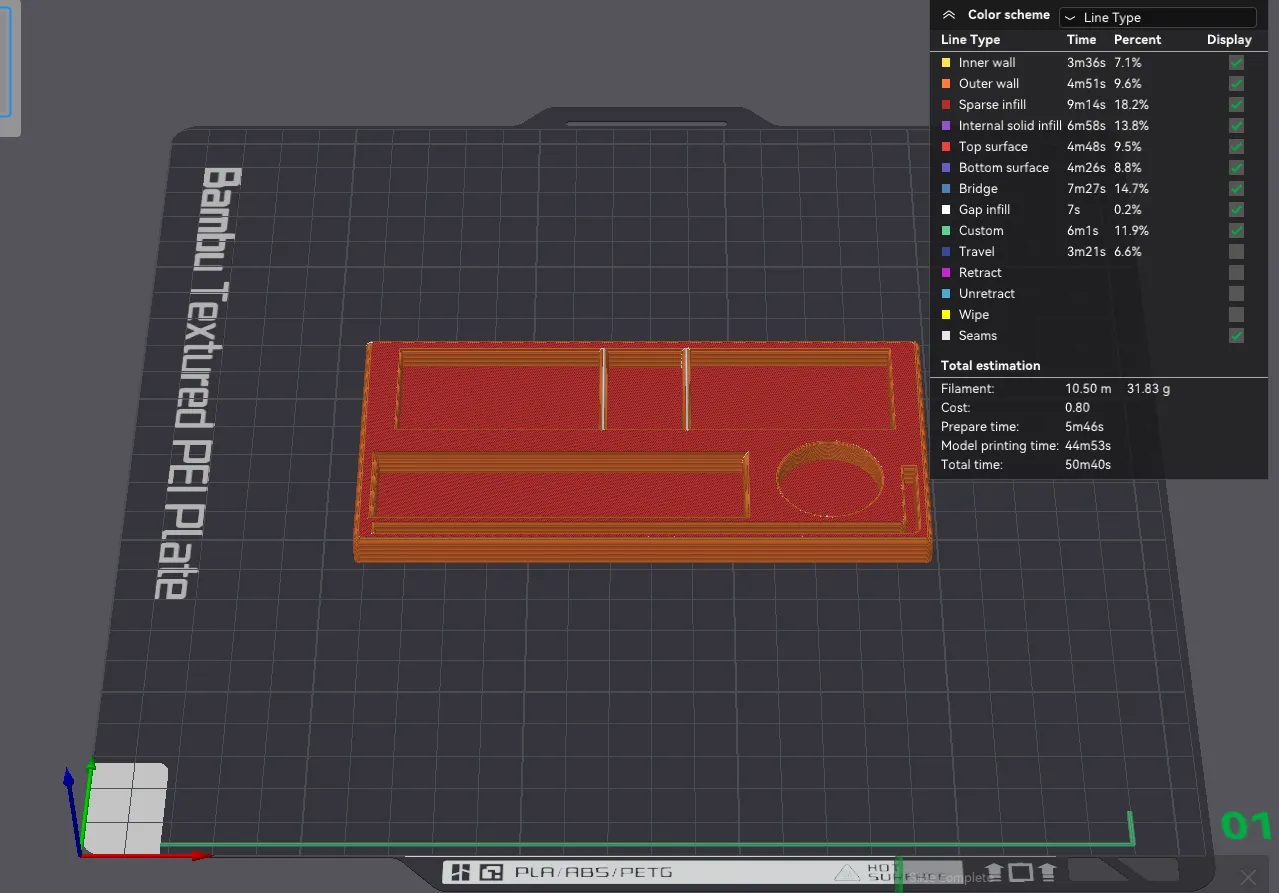Viewport: 1279px width, 893px height.
Task: Click the 44m53s model printing time
Action: [1088, 446]
